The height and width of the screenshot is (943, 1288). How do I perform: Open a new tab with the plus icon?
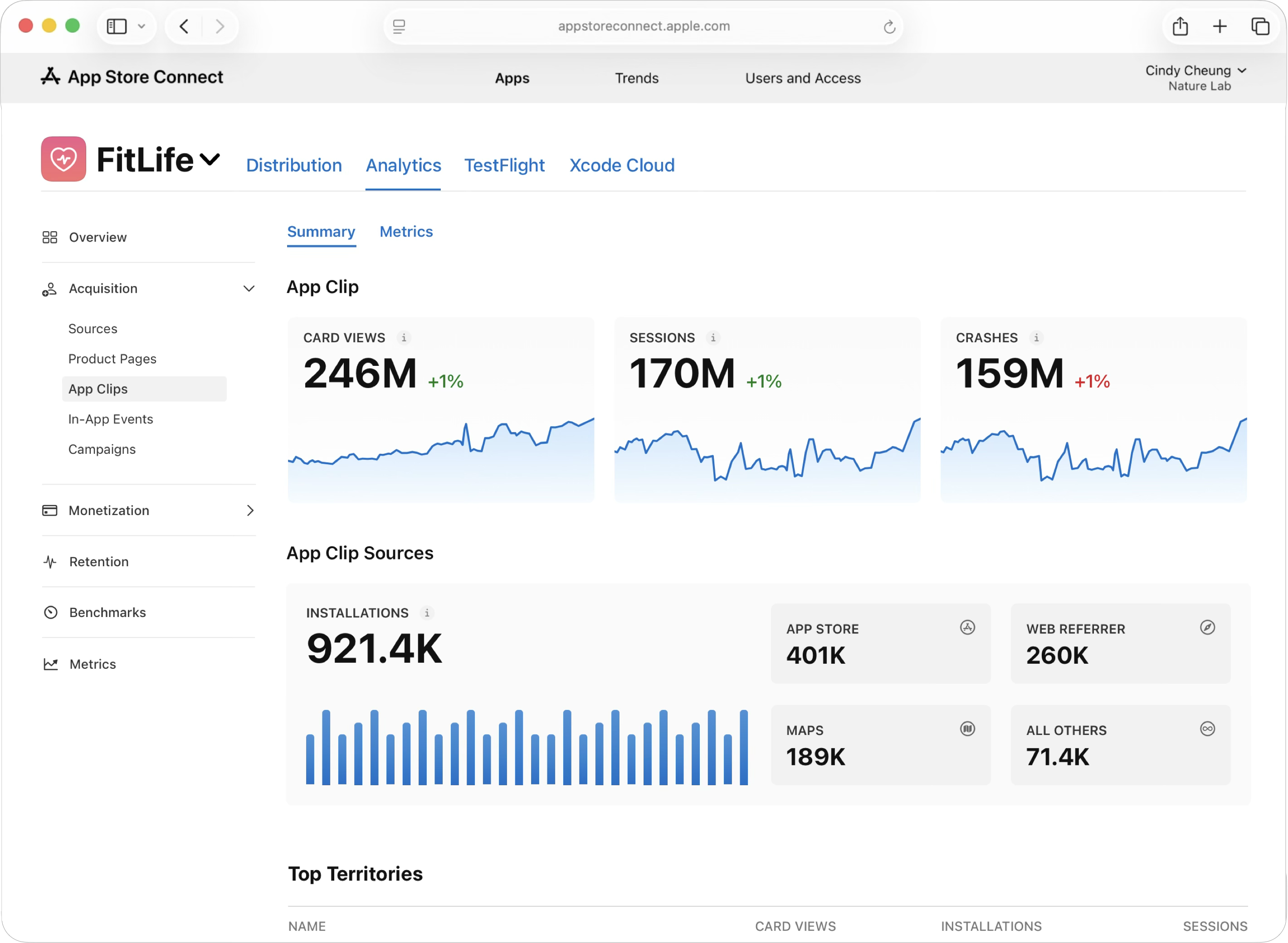(x=1220, y=26)
